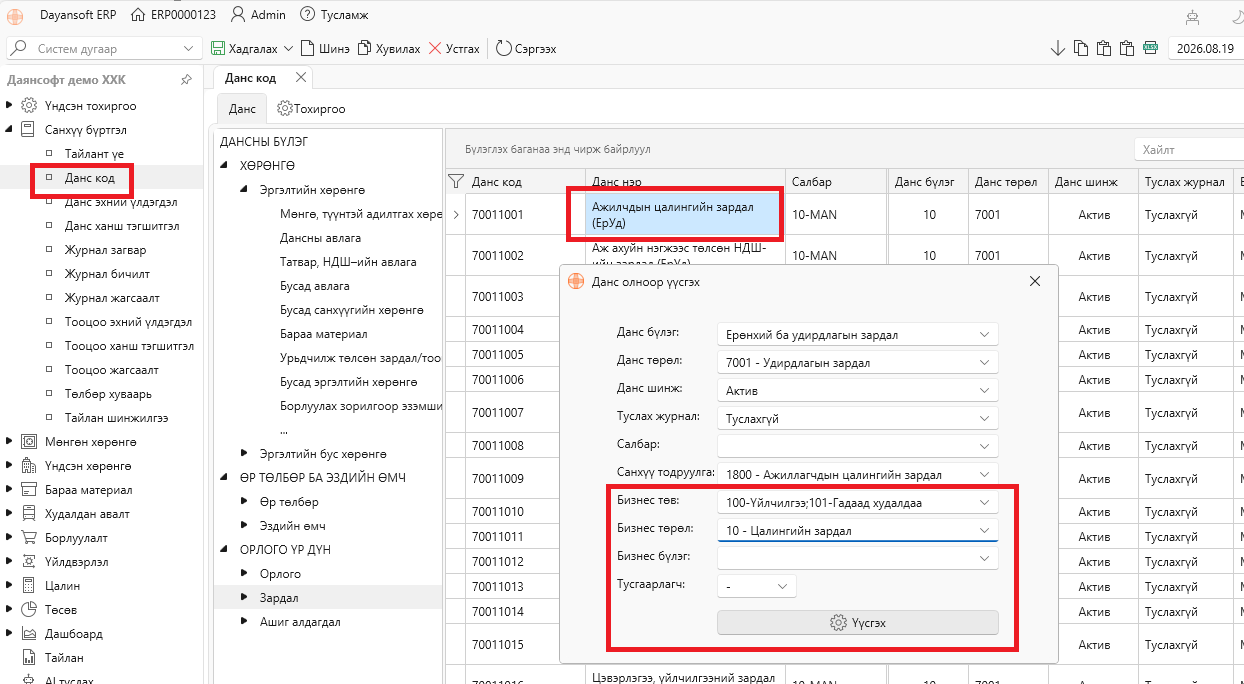Select Данс код in the sidebar
Screen dimensions: 1244x684
click(x=90, y=178)
